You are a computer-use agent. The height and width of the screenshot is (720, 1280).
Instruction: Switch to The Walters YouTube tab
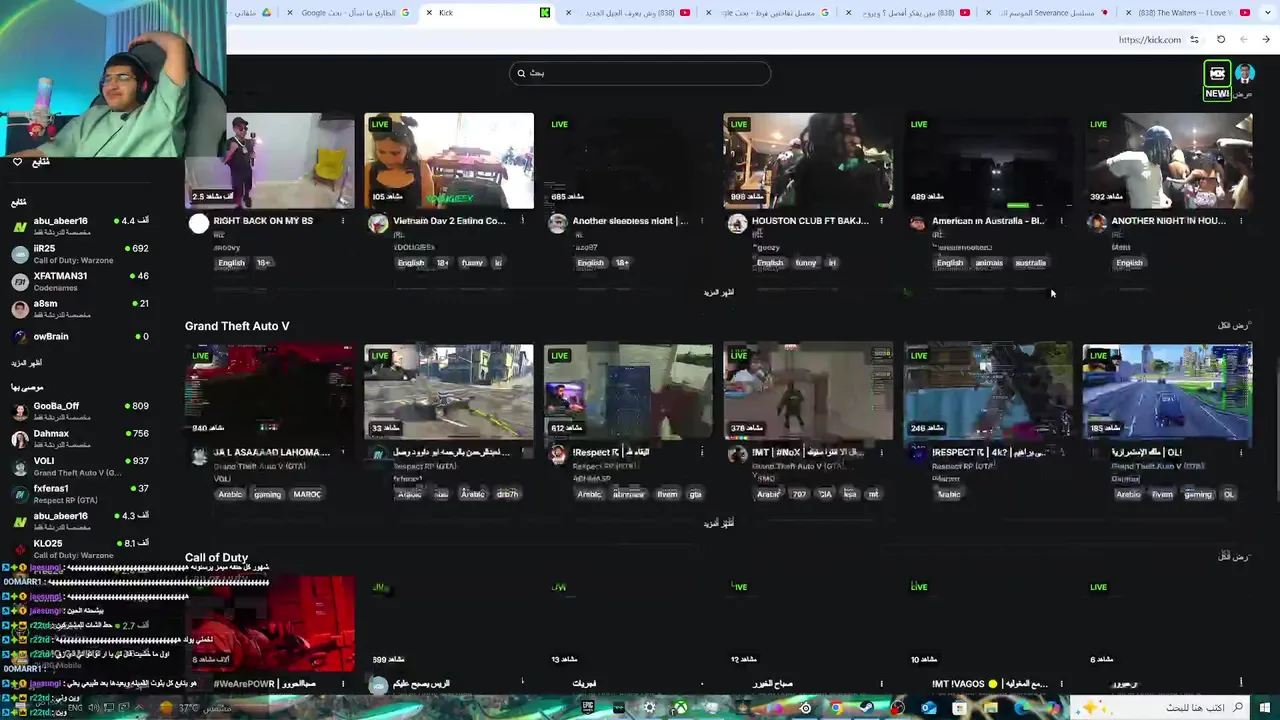[1187, 13]
